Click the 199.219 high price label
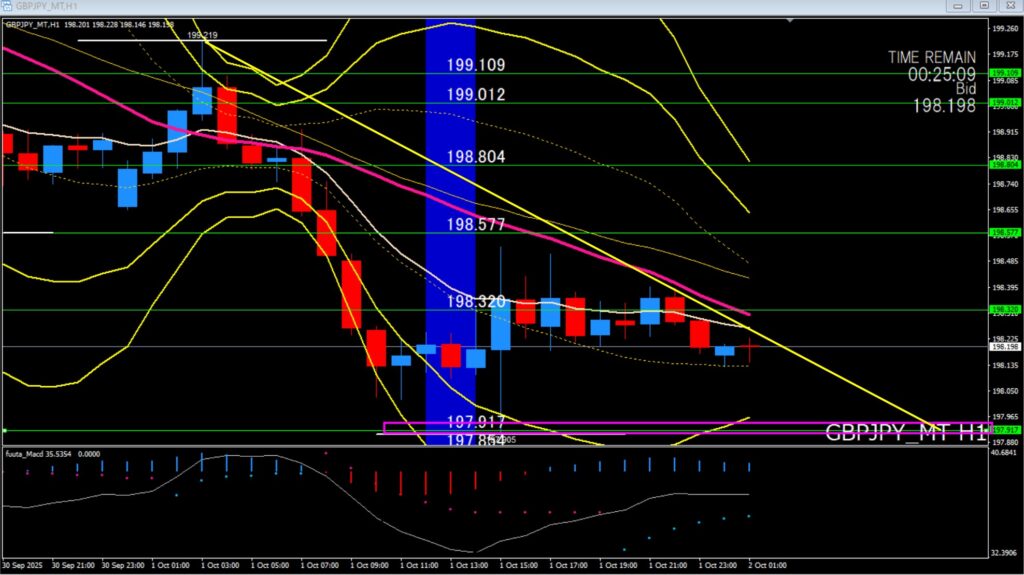The image size is (1024, 575). coord(202,34)
